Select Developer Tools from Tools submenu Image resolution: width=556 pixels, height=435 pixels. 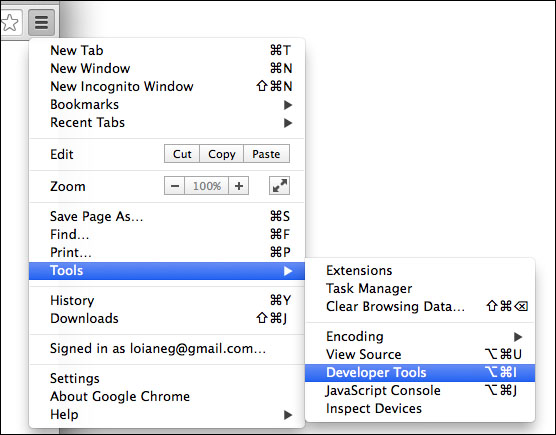(x=420, y=373)
